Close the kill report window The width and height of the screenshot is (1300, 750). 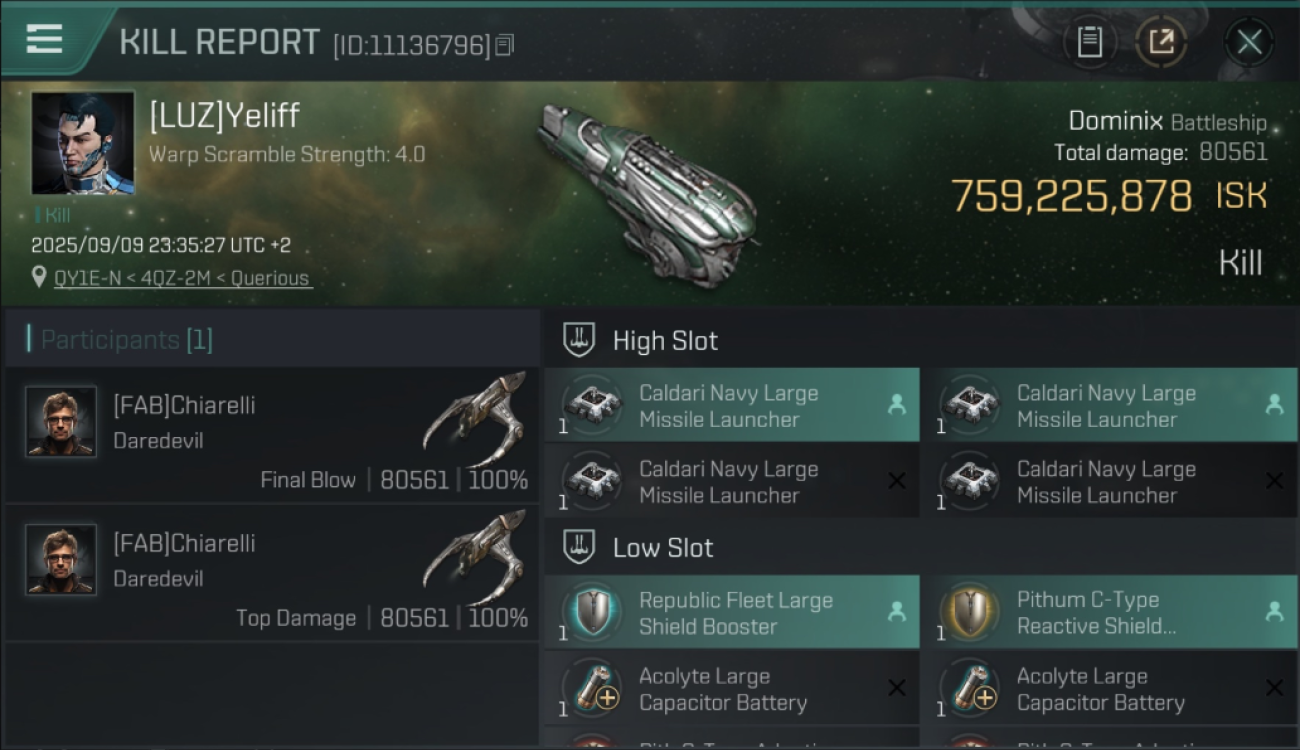click(x=1249, y=42)
